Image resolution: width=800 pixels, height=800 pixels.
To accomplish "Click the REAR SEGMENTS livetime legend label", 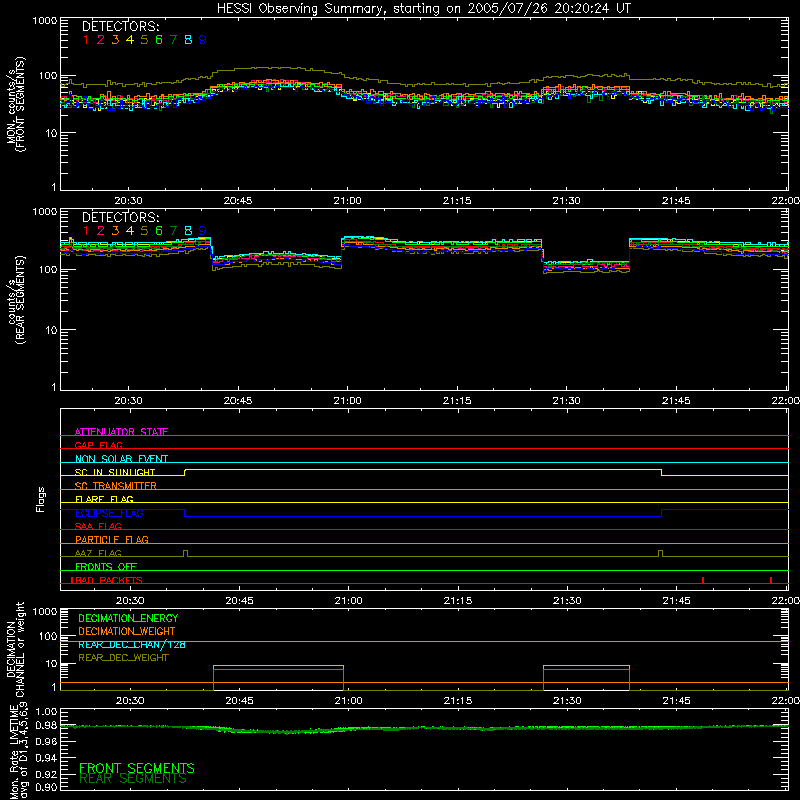I will pyautogui.click(x=133, y=779).
